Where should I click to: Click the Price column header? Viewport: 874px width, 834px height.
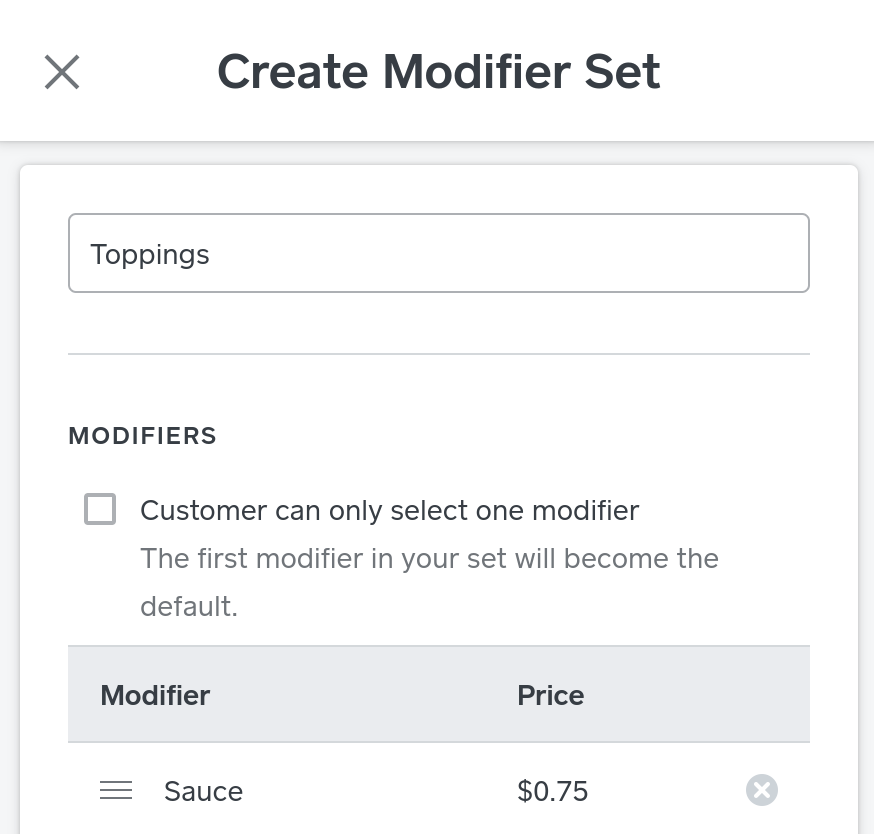coord(550,695)
